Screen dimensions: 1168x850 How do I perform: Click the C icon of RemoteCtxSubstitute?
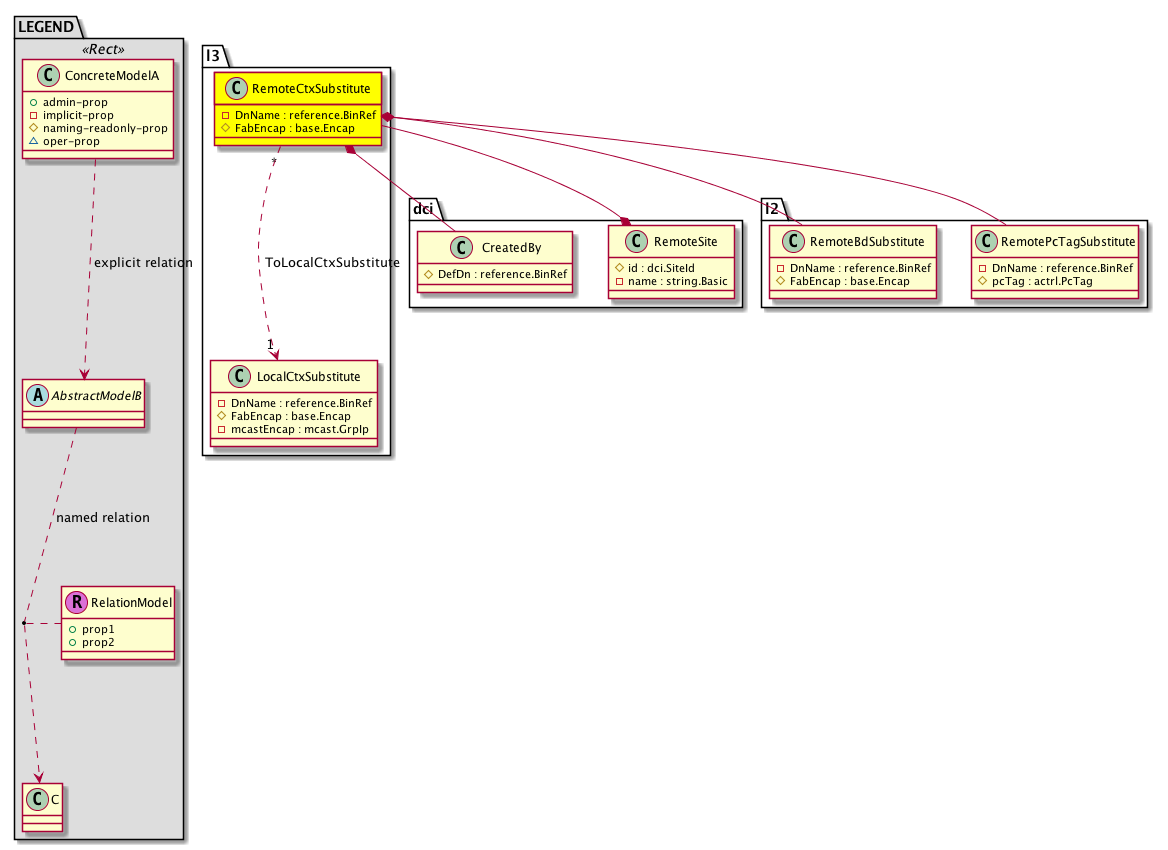coord(236,91)
